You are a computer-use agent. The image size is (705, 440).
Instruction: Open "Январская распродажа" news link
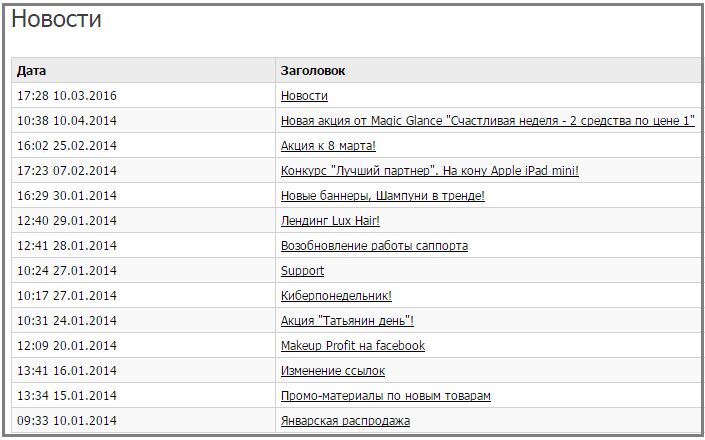pyautogui.click(x=345, y=421)
